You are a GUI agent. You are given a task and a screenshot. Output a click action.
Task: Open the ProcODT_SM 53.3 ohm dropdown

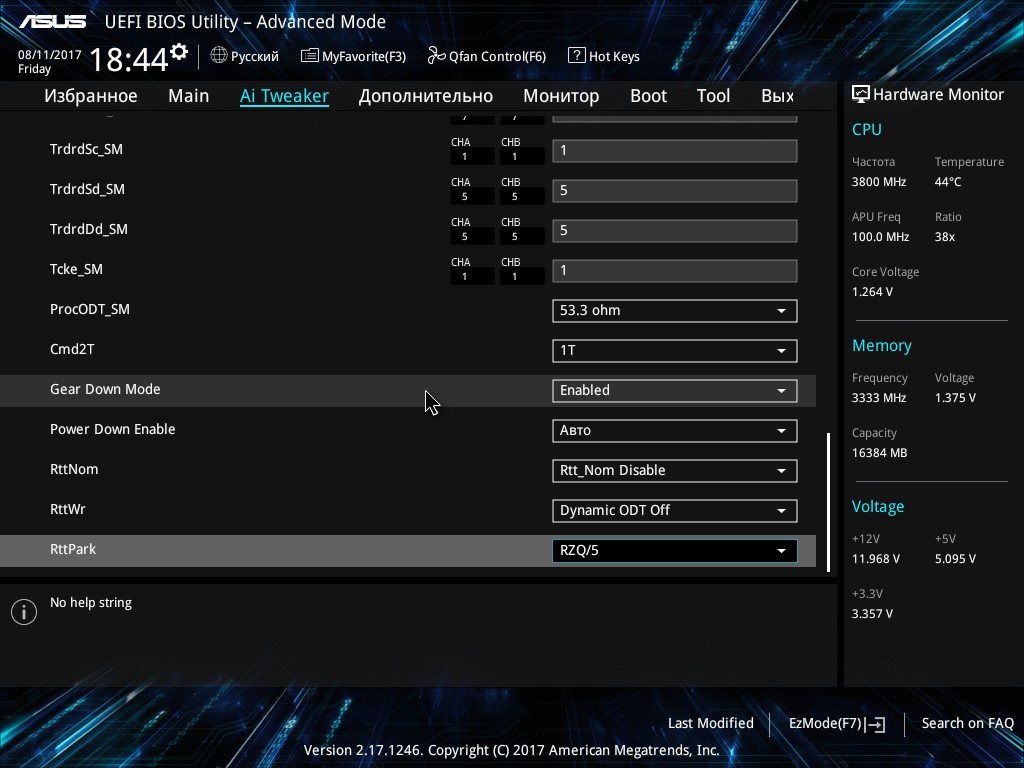click(675, 311)
